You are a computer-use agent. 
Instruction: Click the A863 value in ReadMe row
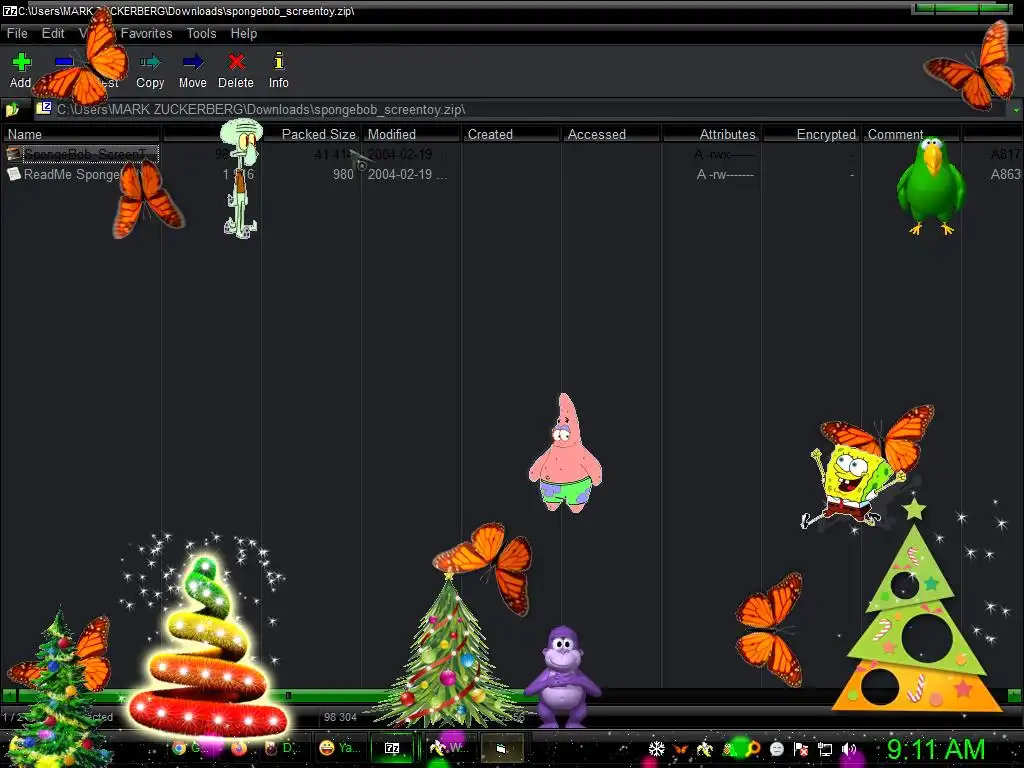tap(1005, 174)
